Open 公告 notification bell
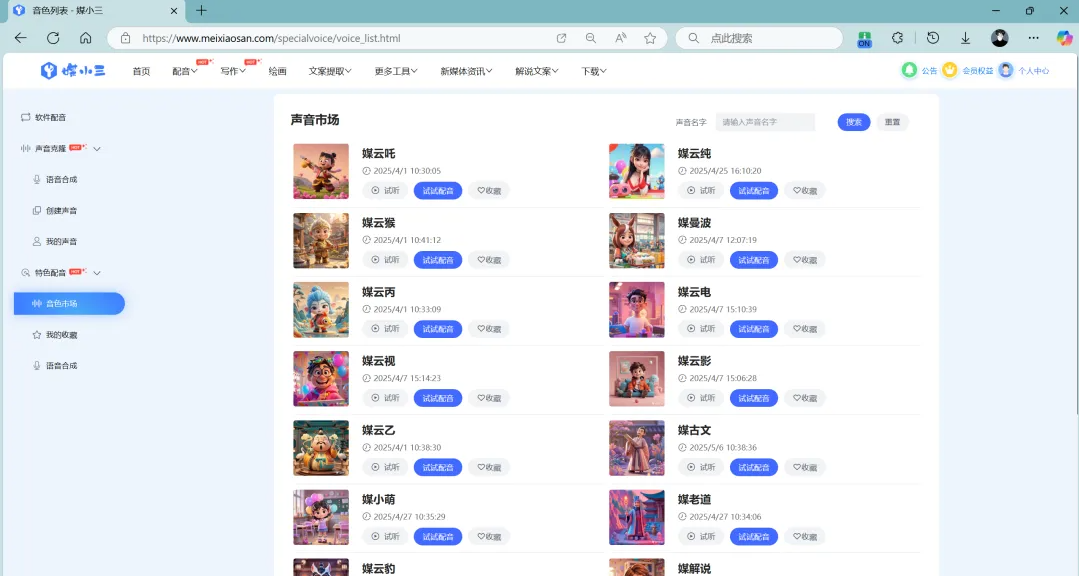This screenshot has width=1079, height=576. pos(910,70)
